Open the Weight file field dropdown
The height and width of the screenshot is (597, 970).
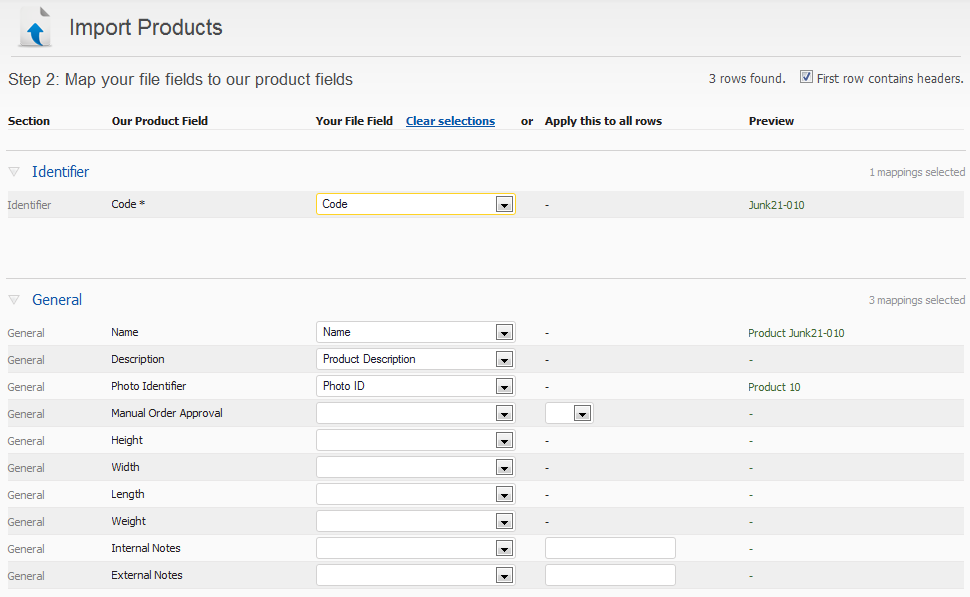(x=416, y=522)
